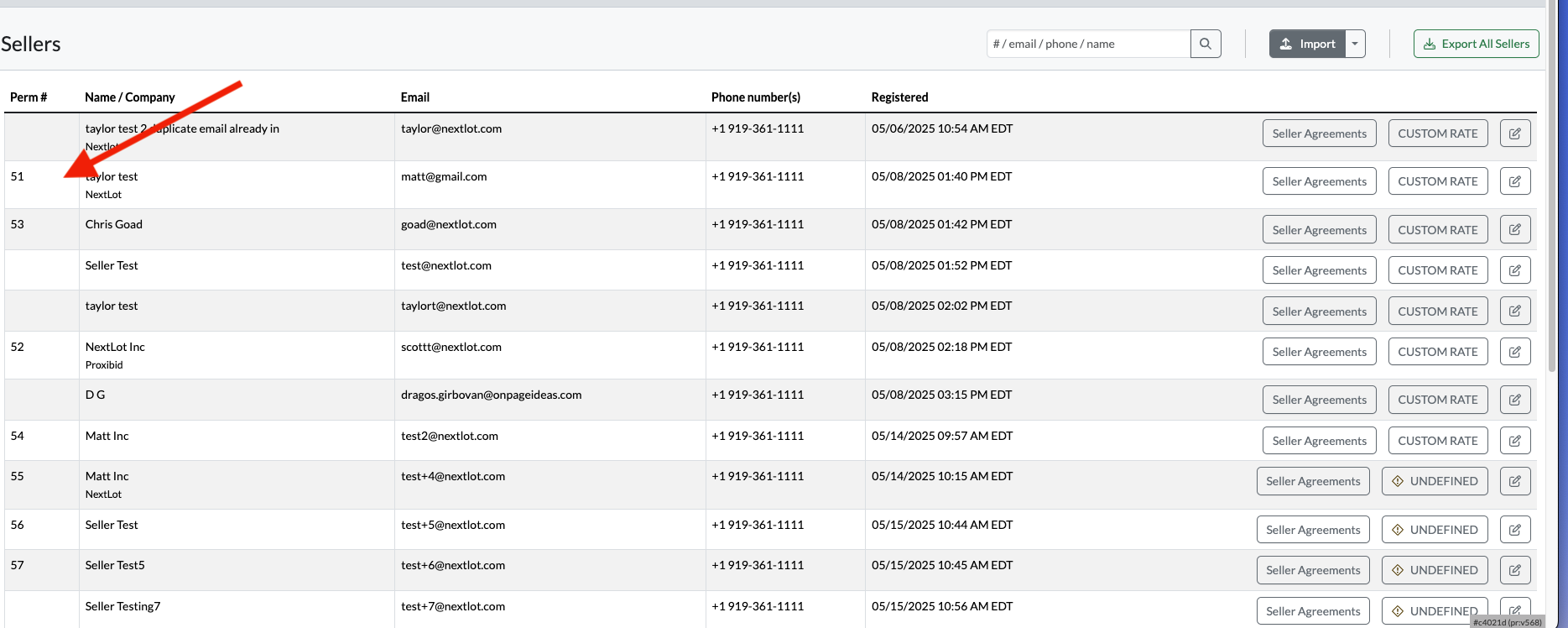1568x628 pixels.
Task: Open Seller Agreements for taylor@nextlot.com
Action: [x=1320, y=133]
